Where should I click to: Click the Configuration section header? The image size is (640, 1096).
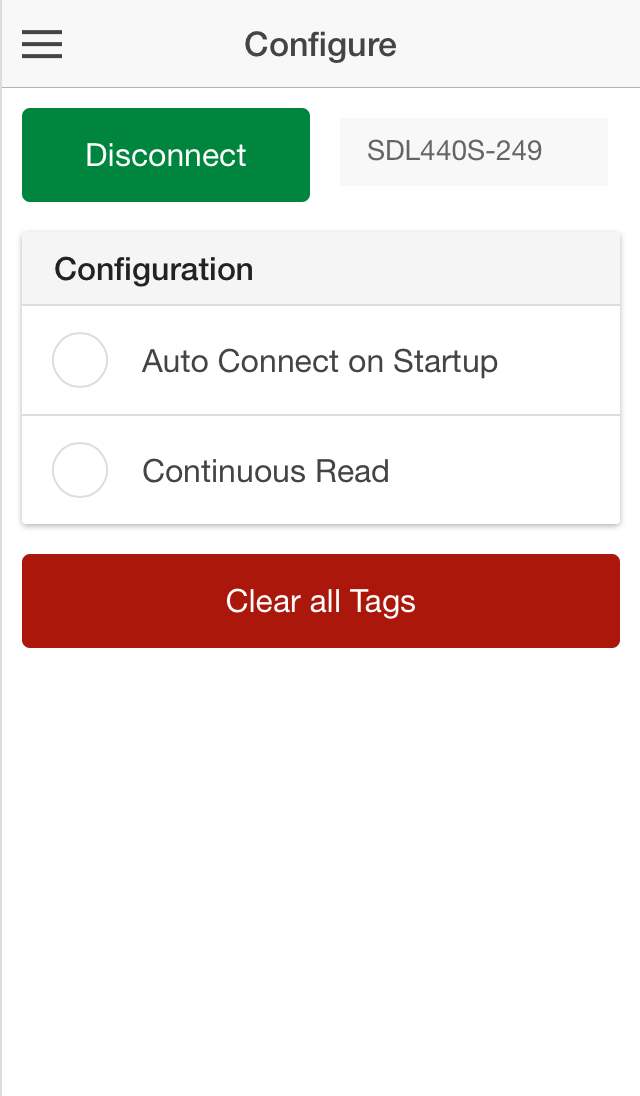154,269
